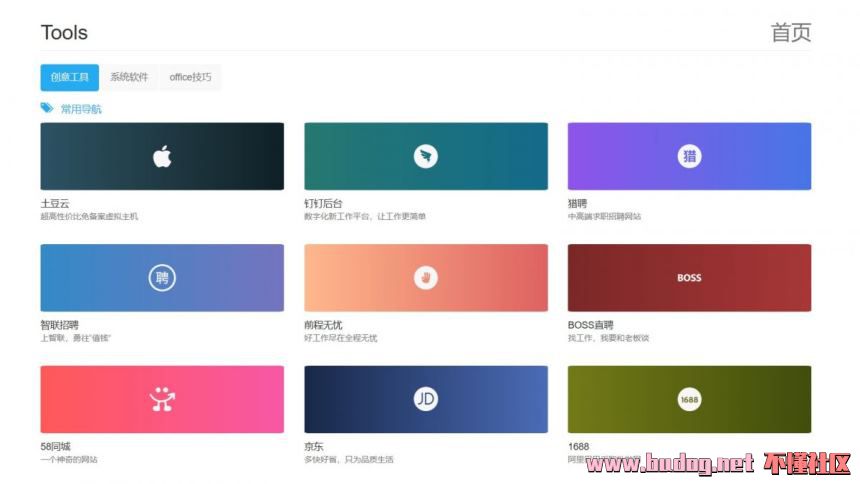860x484 pixels.
Task: Open the 1688 title link
Action: tap(579, 447)
